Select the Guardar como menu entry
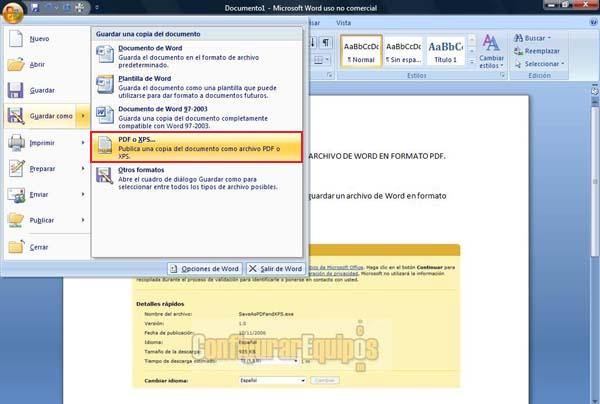600x404 pixels. click(41, 116)
